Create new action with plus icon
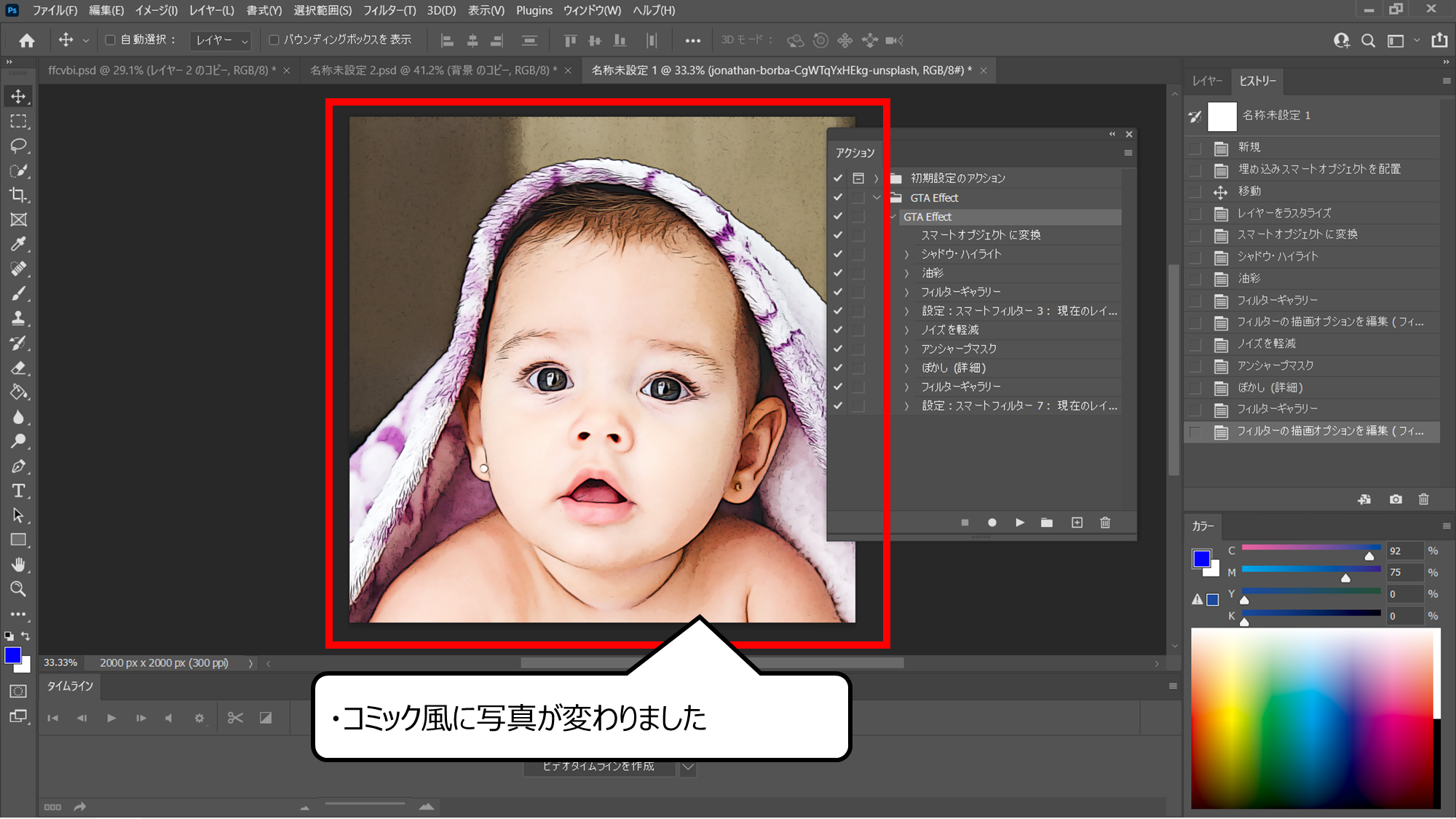The width and height of the screenshot is (1456, 819). (x=1077, y=523)
